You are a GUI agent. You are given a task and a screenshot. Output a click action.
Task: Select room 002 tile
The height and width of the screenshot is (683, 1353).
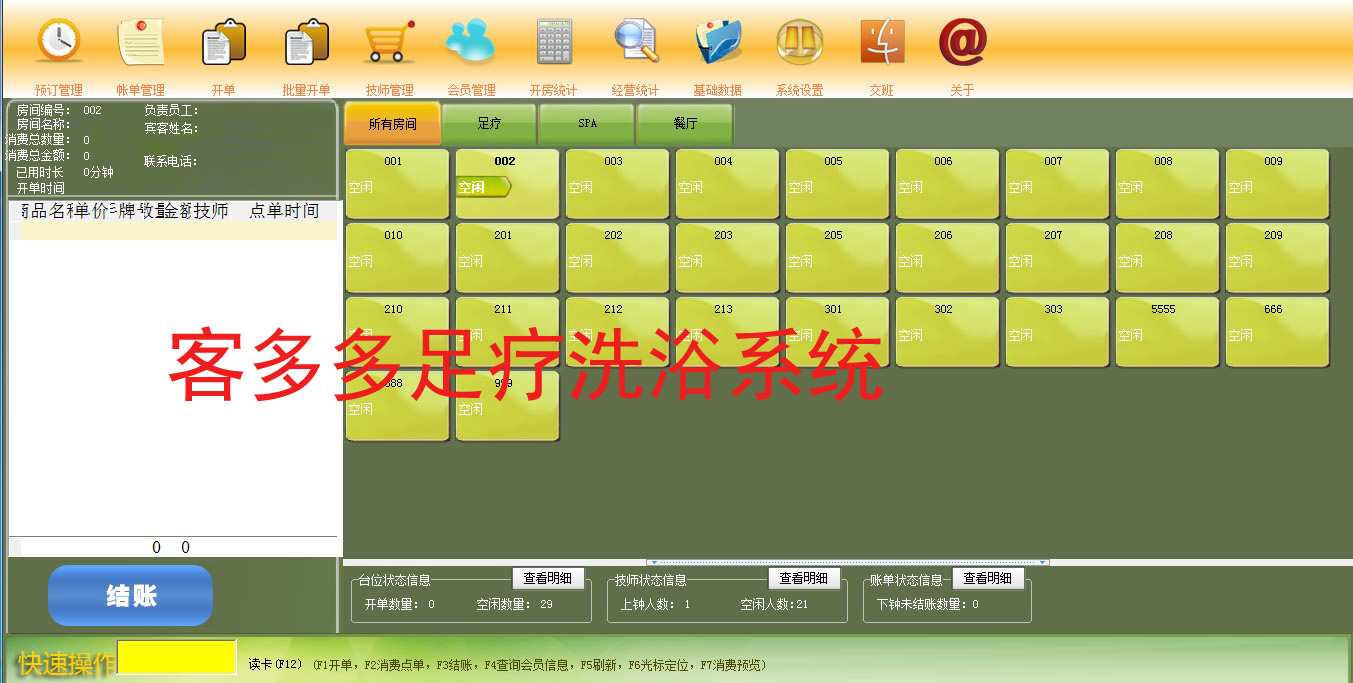(x=507, y=184)
